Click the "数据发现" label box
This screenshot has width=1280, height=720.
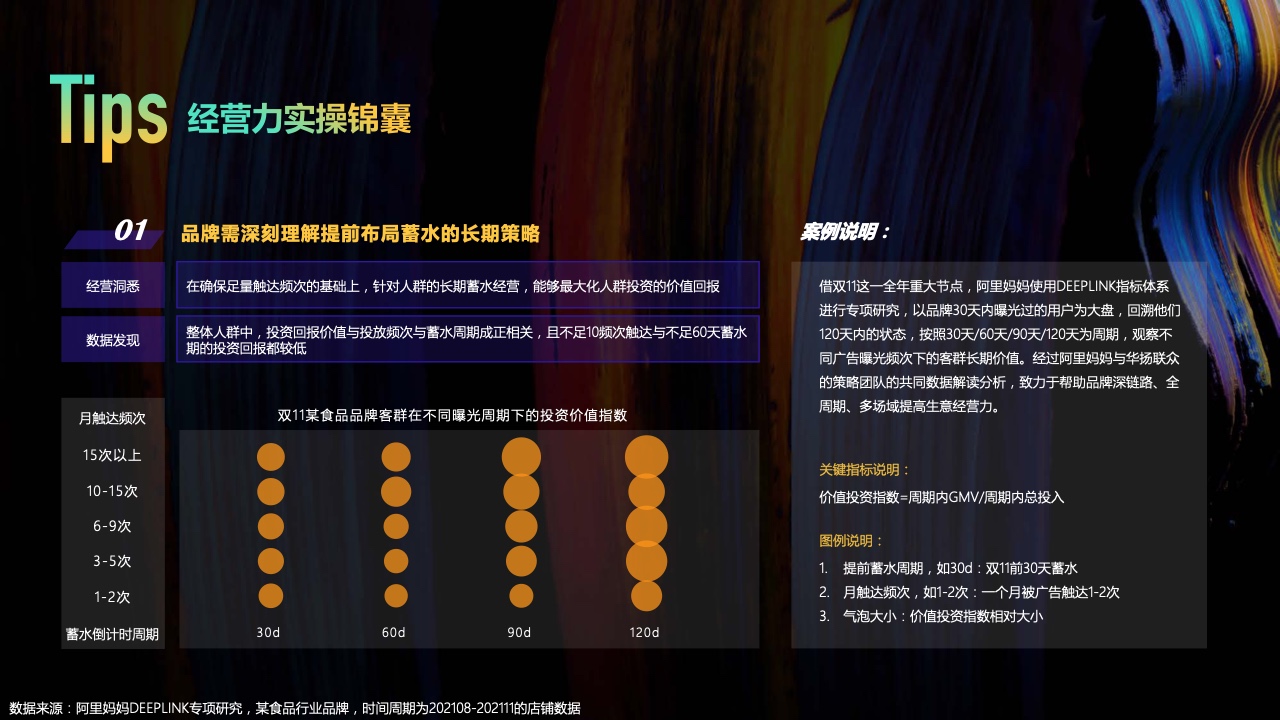[x=113, y=340]
